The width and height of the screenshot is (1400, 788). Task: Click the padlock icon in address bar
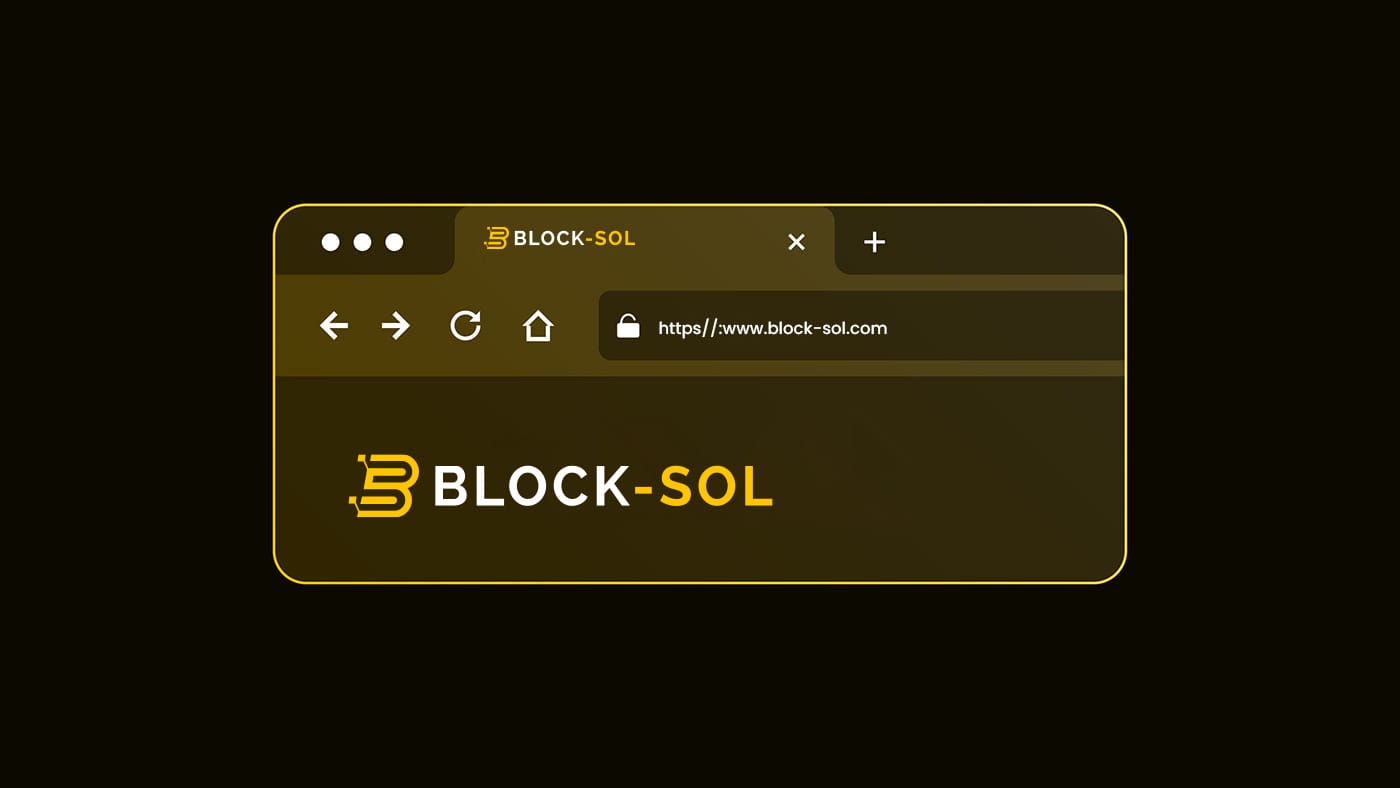click(x=628, y=326)
